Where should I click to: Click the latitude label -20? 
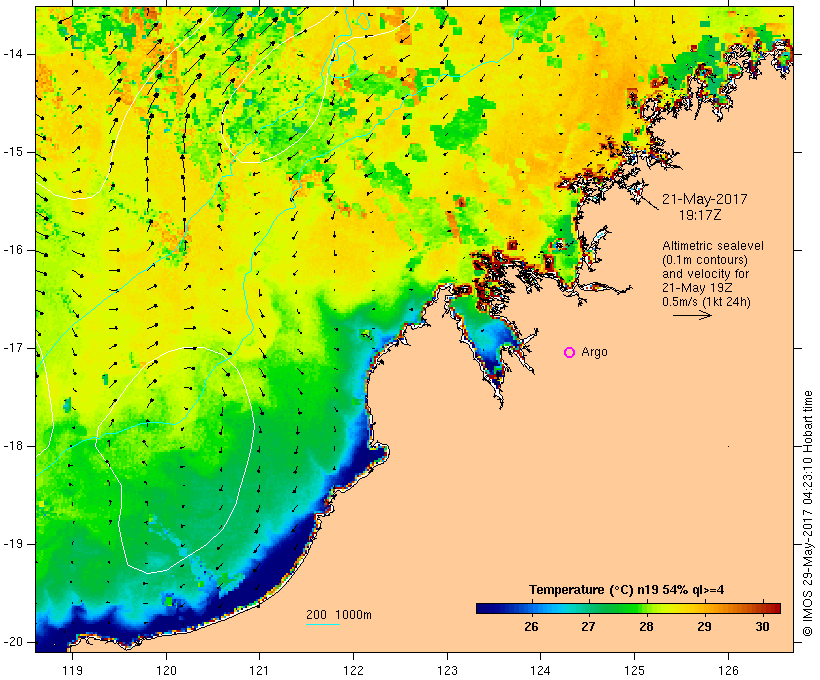click(12, 642)
